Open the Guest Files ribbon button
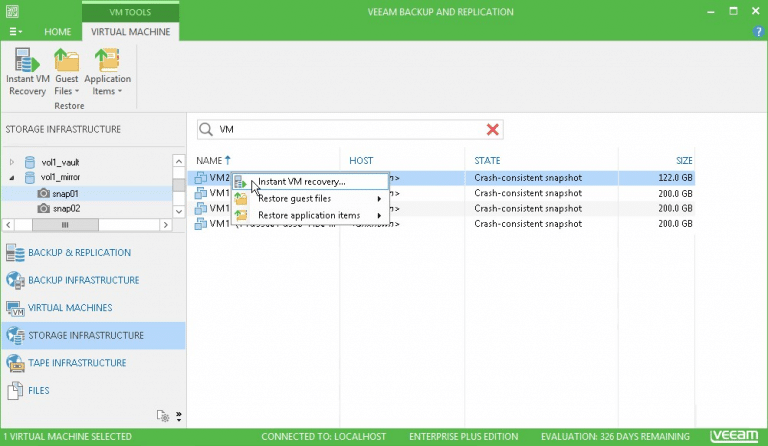Screen dimensions: 768x446 click(66, 72)
